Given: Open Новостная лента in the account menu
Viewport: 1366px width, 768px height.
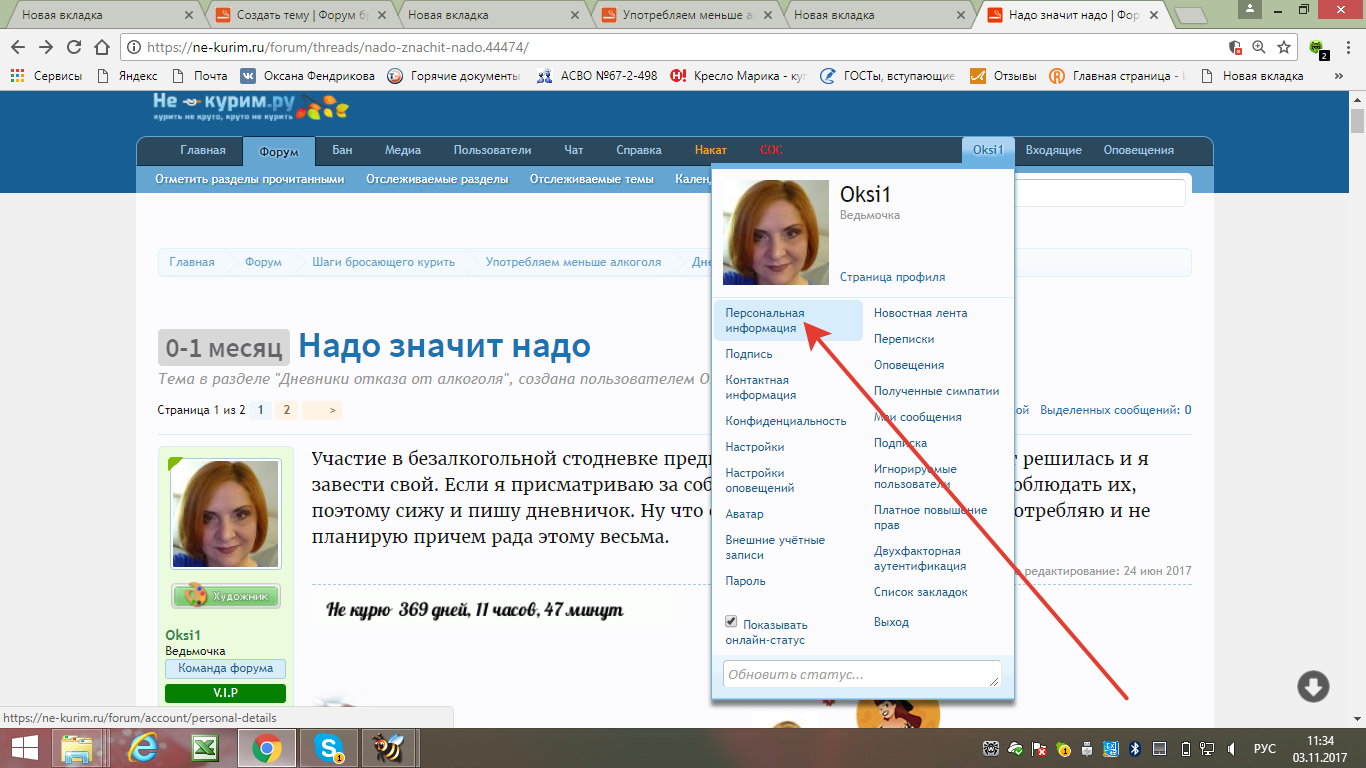Looking at the screenshot, I should [920, 313].
